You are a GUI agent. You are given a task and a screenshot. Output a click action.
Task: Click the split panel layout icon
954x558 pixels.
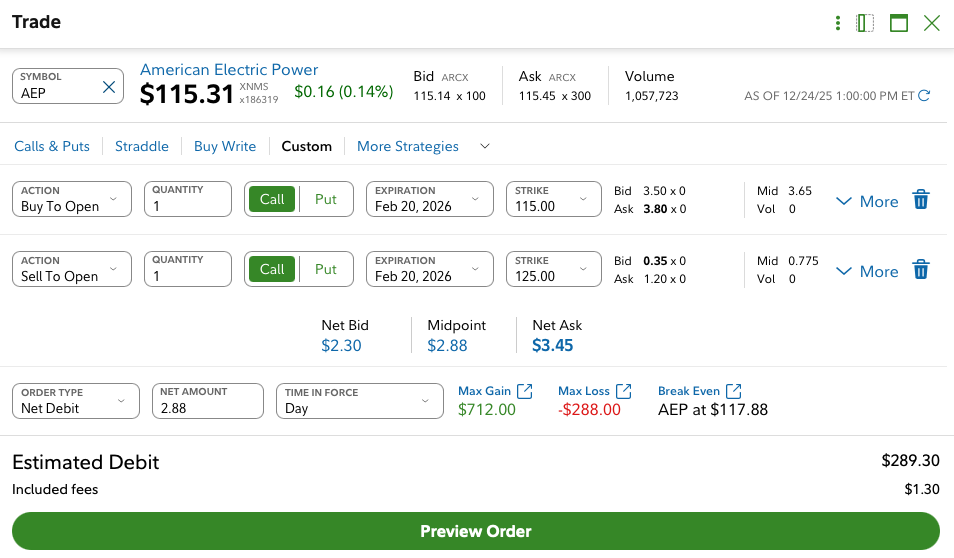click(x=866, y=23)
